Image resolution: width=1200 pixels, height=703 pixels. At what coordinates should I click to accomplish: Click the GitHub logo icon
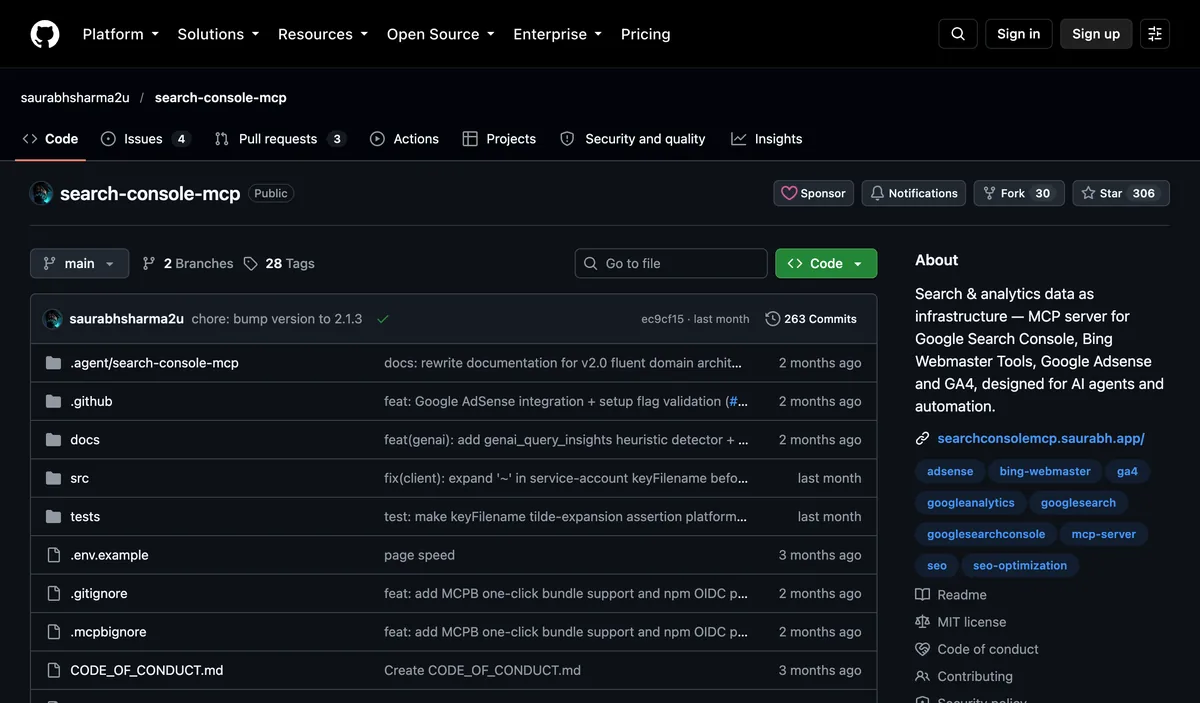coord(45,34)
